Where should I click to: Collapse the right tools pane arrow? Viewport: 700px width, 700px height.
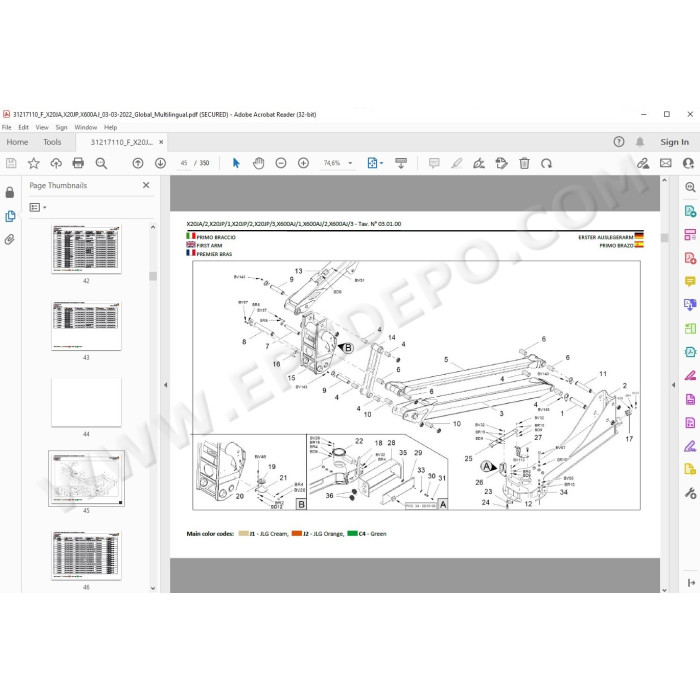[674, 385]
